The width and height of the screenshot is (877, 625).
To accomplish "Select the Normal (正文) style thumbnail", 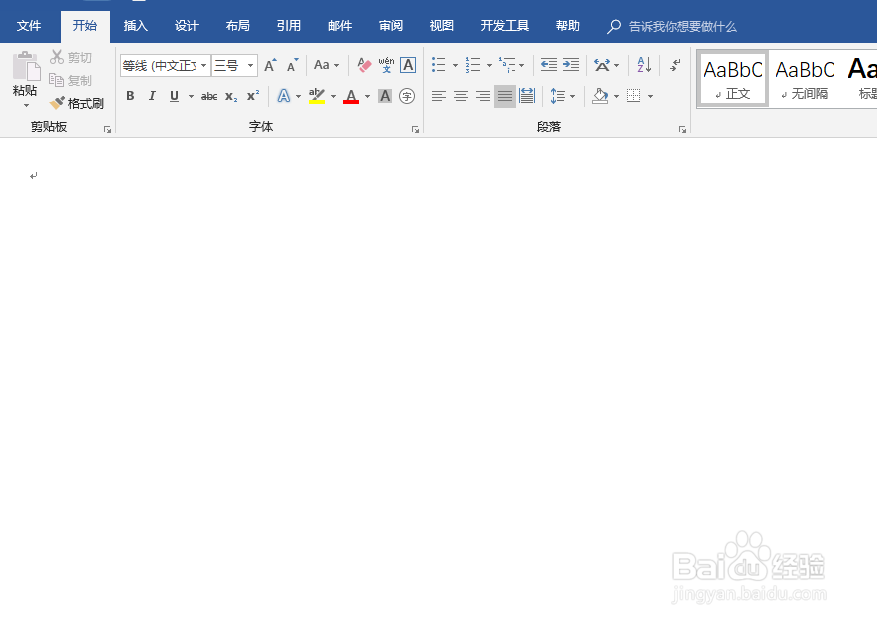I will point(733,78).
